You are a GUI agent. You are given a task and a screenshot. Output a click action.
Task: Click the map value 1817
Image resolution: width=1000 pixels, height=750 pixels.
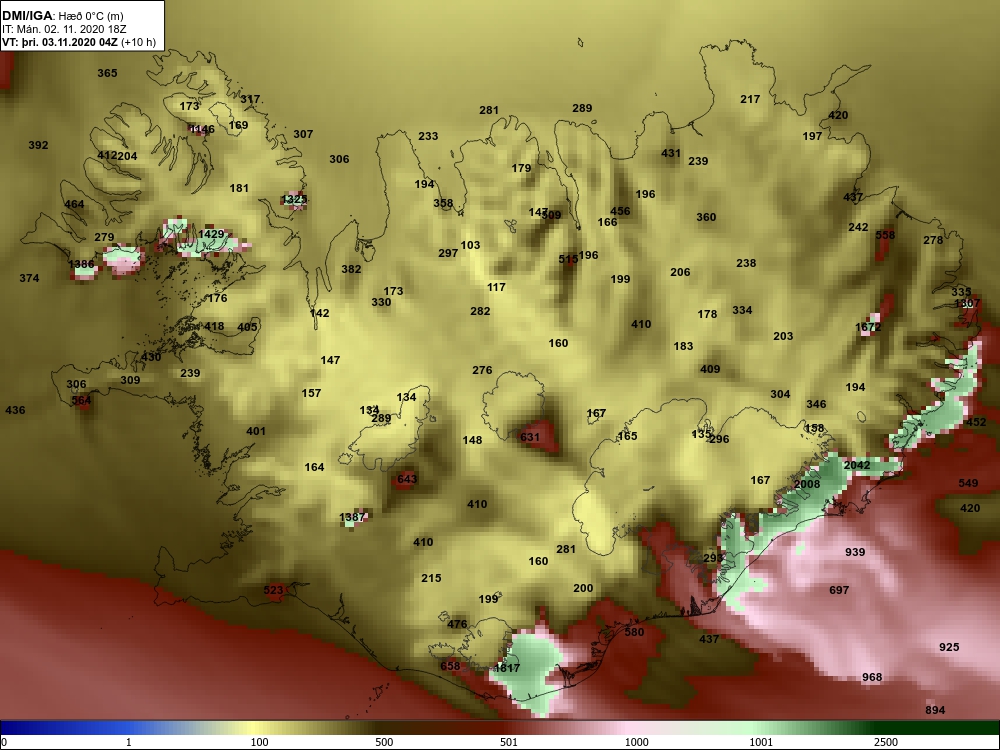pos(507,668)
